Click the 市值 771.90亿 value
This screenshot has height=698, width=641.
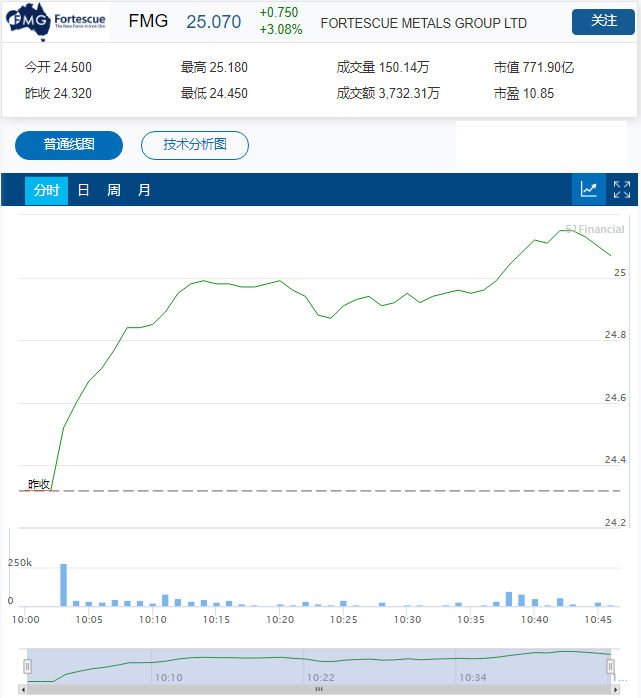tap(534, 67)
